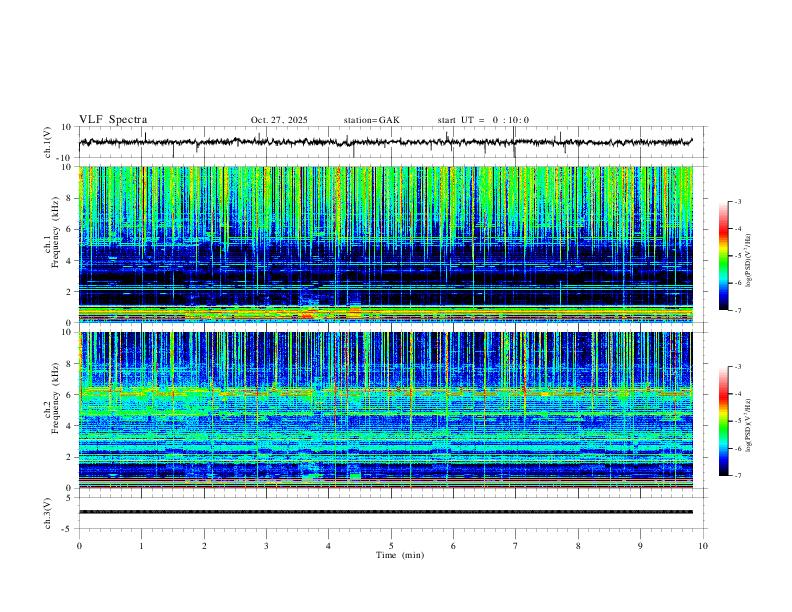Click the lower PSD color scale bar

click(x=723, y=421)
